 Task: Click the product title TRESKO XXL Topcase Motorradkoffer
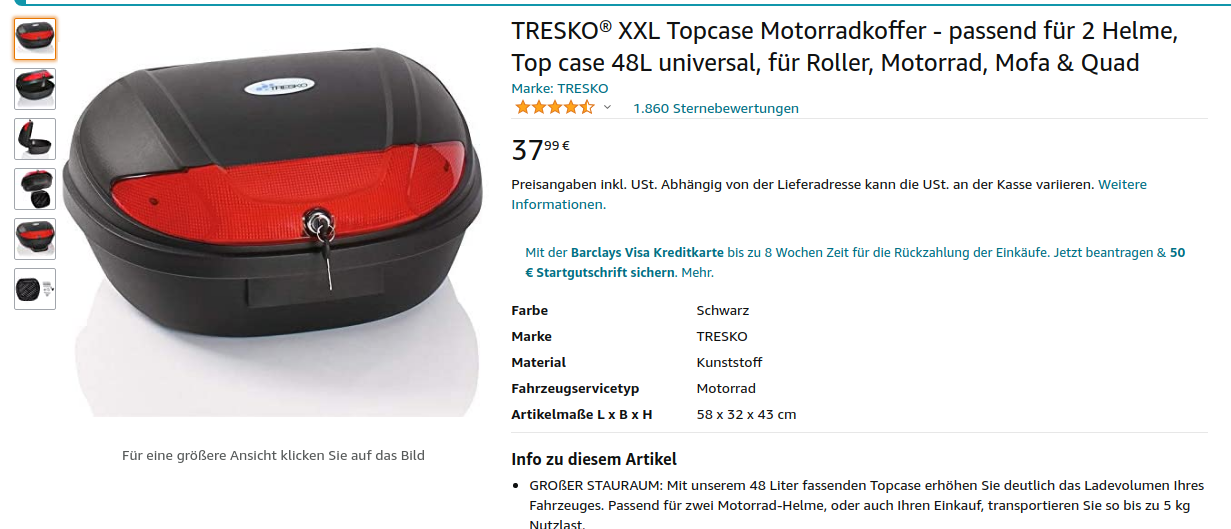844,47
